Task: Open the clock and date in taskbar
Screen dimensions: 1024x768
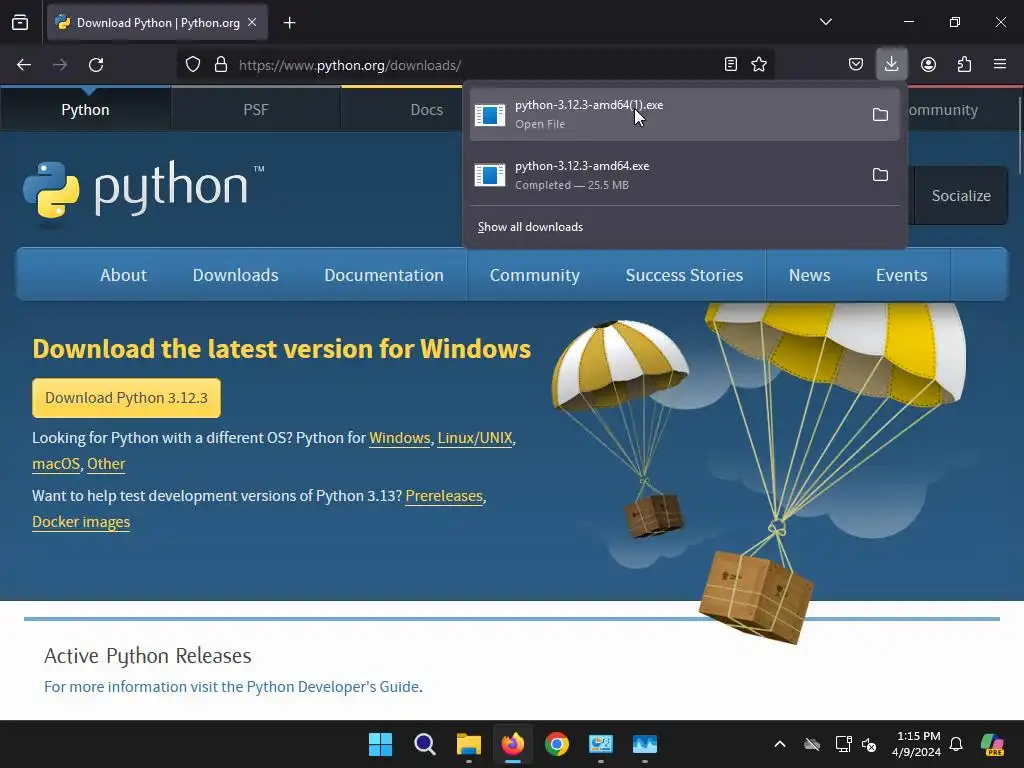Action: [x=917, y=744]
